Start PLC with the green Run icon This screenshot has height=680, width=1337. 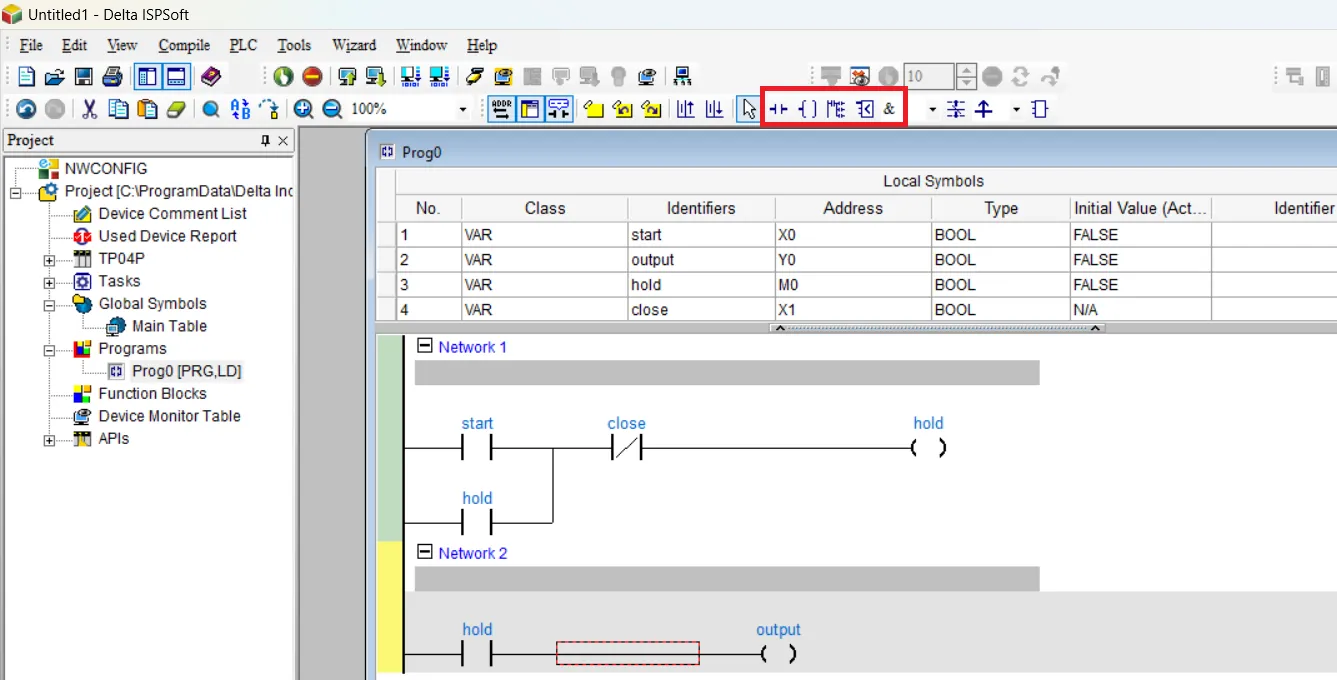tap(283, 76)
